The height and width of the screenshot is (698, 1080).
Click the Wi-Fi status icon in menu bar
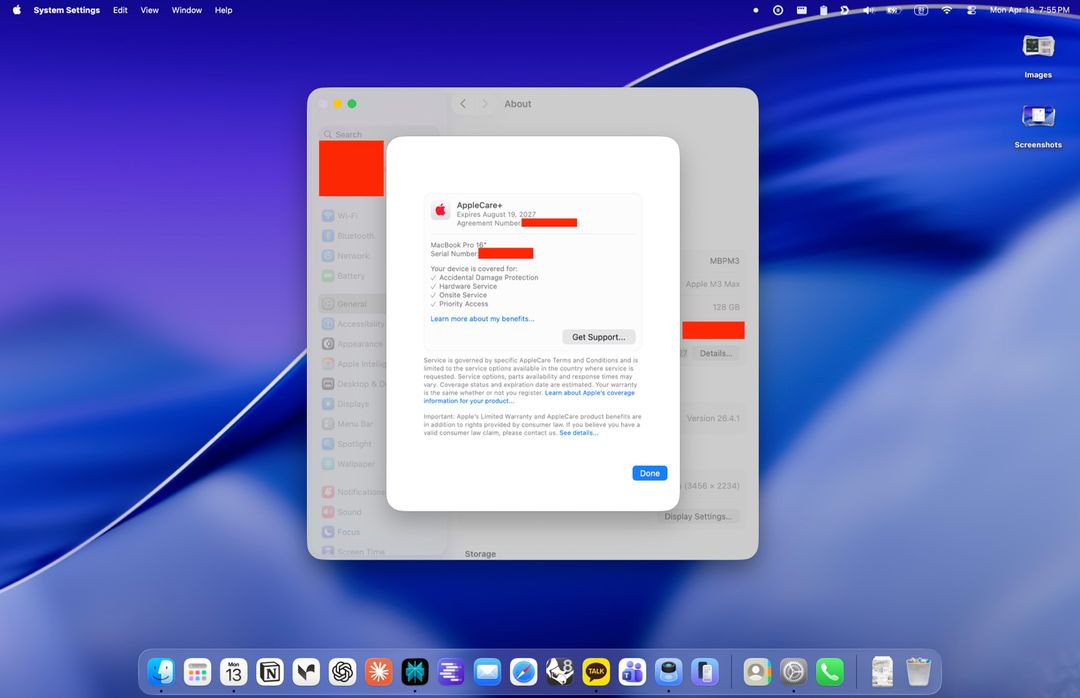pyautogui.click(x=946, y=10)
